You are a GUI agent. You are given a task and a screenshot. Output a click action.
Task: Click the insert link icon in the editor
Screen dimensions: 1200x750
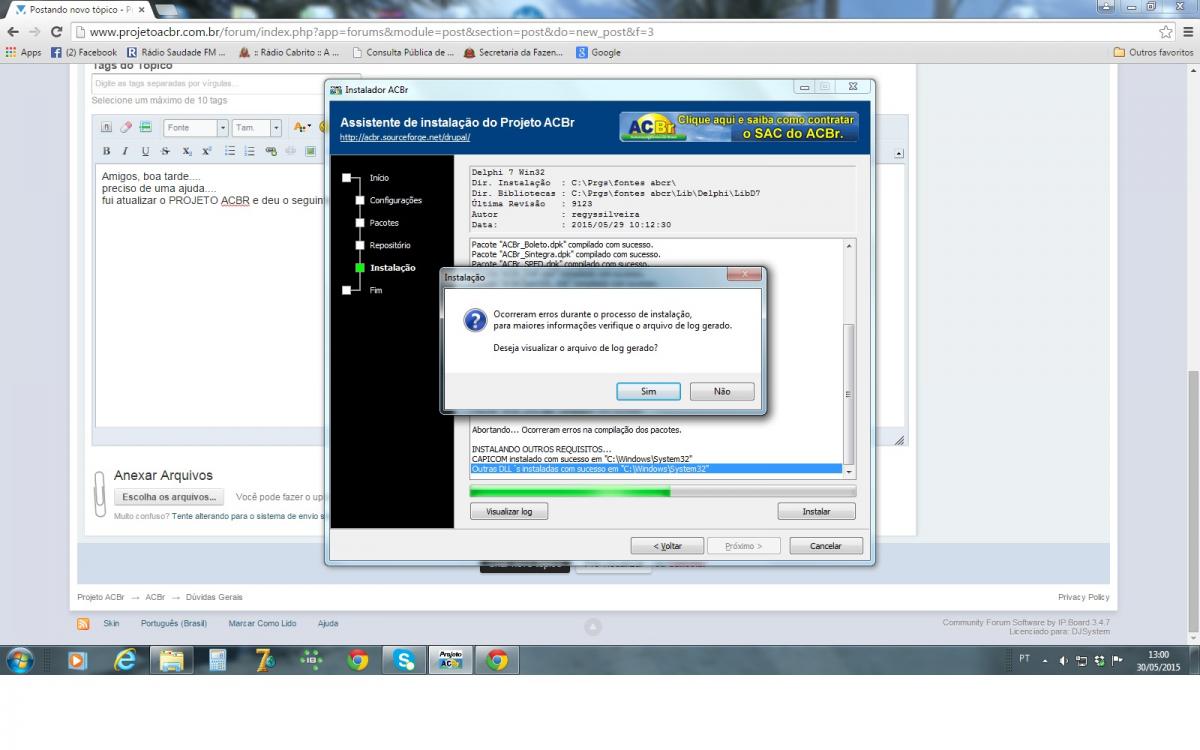tap(271, 151)
